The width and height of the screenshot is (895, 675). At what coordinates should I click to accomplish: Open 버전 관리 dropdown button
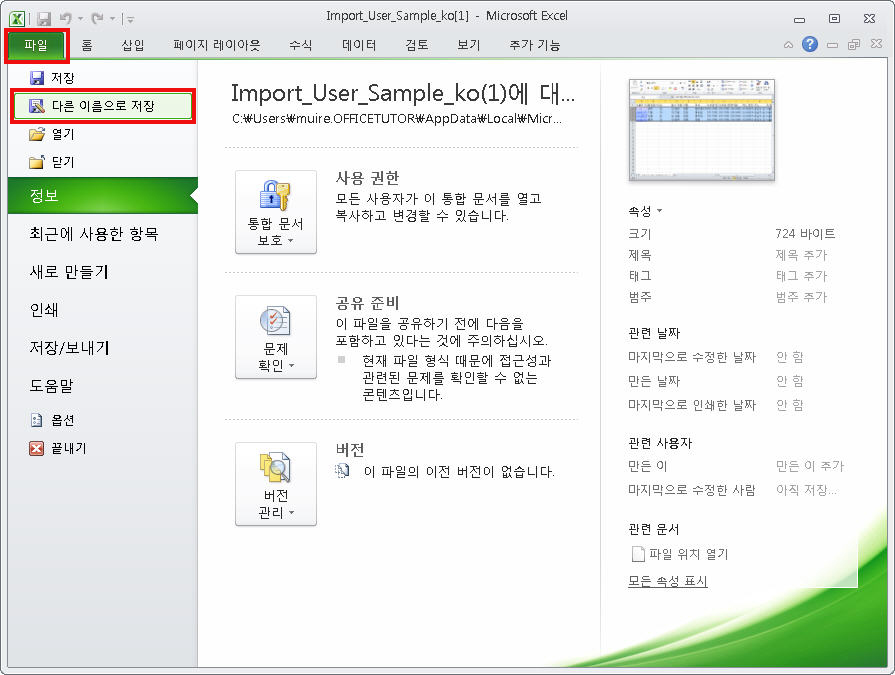tap(276, 484)
